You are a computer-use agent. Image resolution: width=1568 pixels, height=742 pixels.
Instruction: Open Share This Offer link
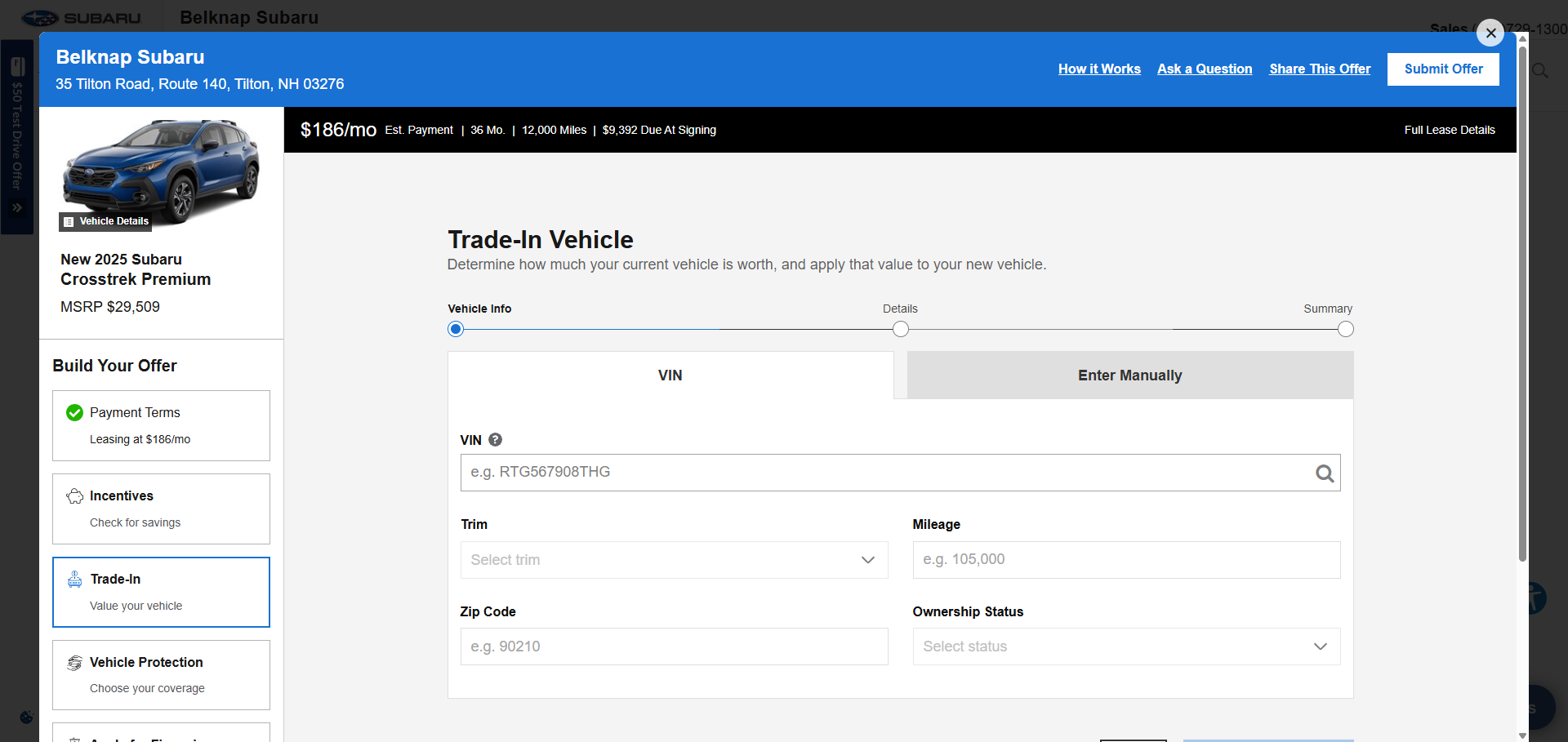(1320, 69)
